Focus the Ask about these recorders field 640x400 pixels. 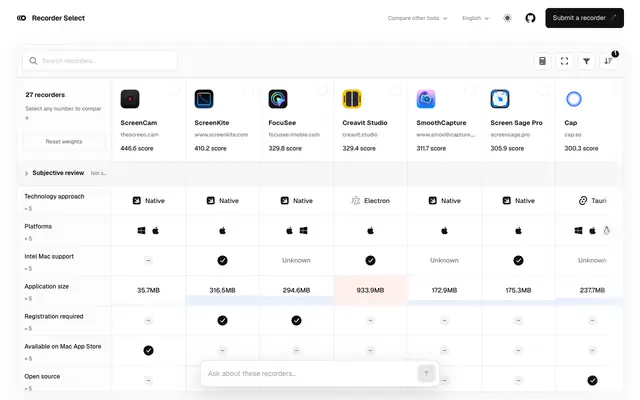(x=310, y=373)
